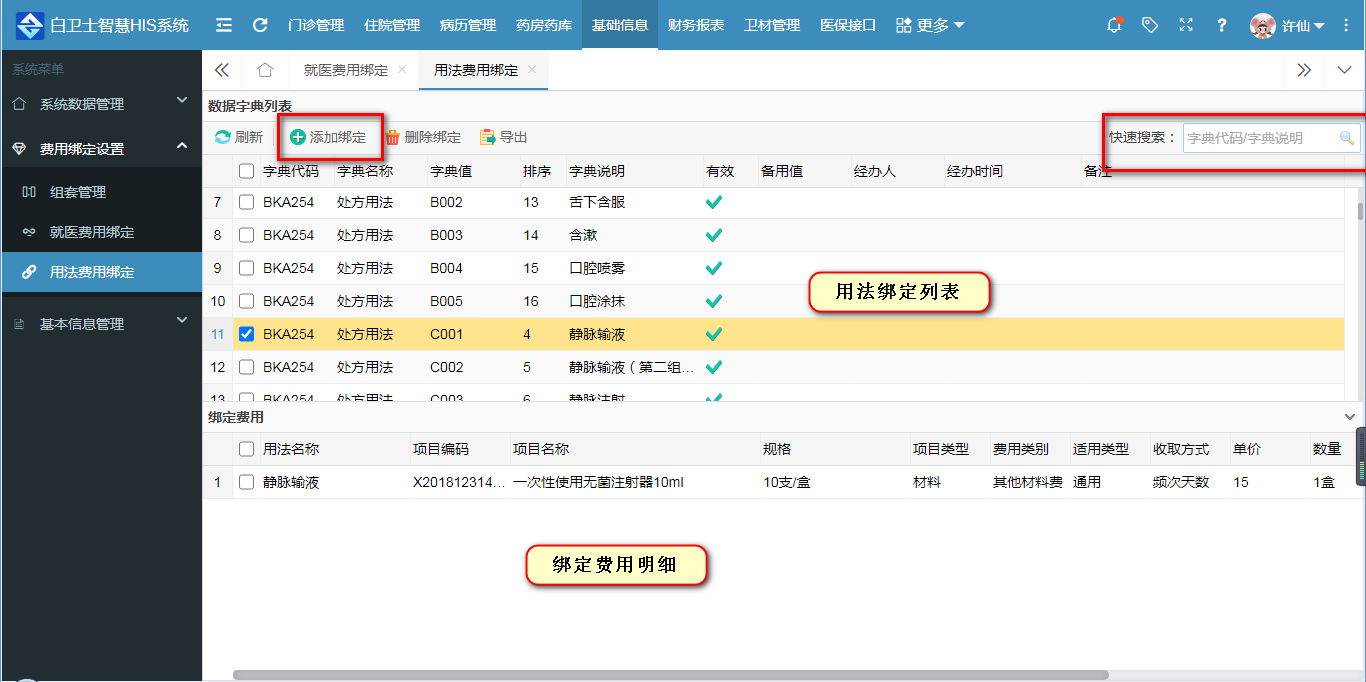Click the dictionary list vertical scrollbar
This screenshot has width=1366, height=682.
point(1360,211)
